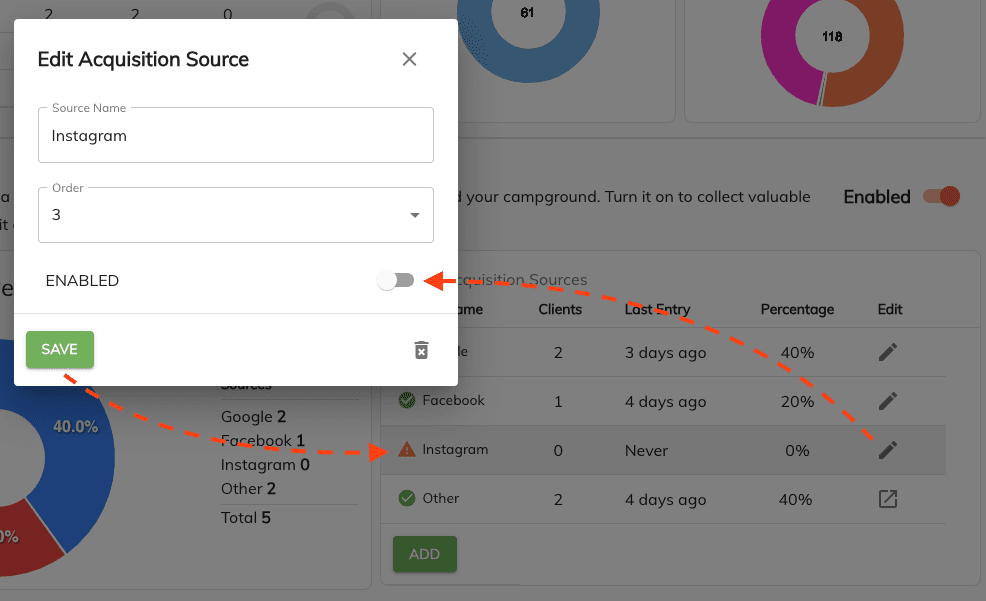Click the 20% percentage cell for Facebook
Screen dimensions: 986x601
point(797,402)
